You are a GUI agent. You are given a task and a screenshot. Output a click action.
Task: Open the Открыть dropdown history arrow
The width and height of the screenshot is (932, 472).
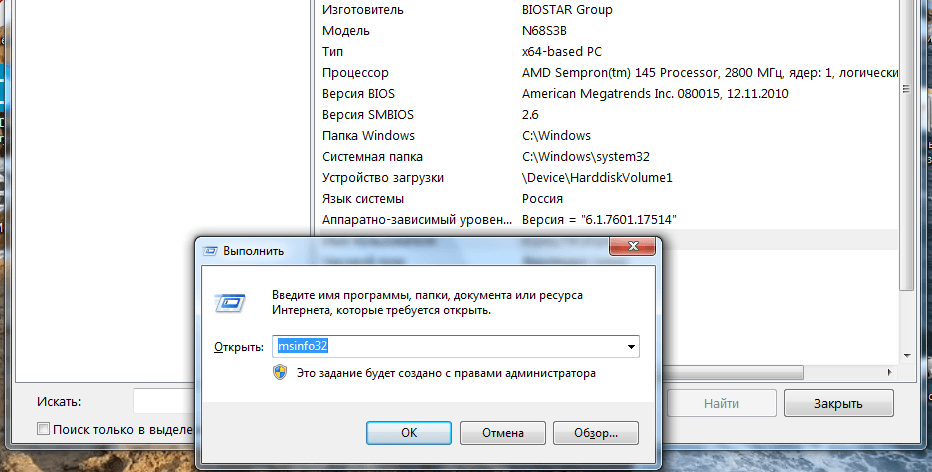(x=631, y=346)
